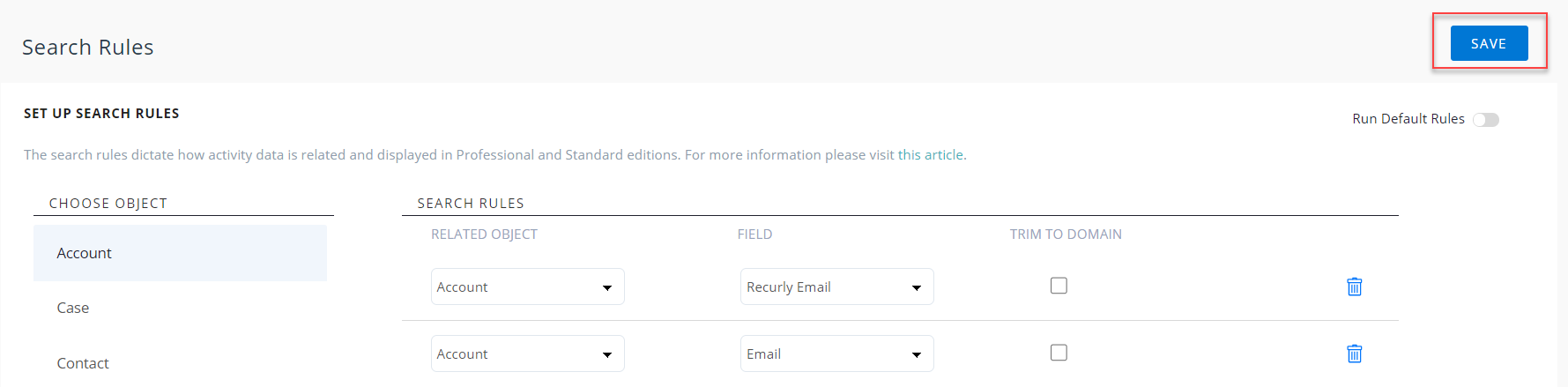Click the TRIM TO DOMAIN column header
Screen dimensions: 1568x387
click(1066, 234)
